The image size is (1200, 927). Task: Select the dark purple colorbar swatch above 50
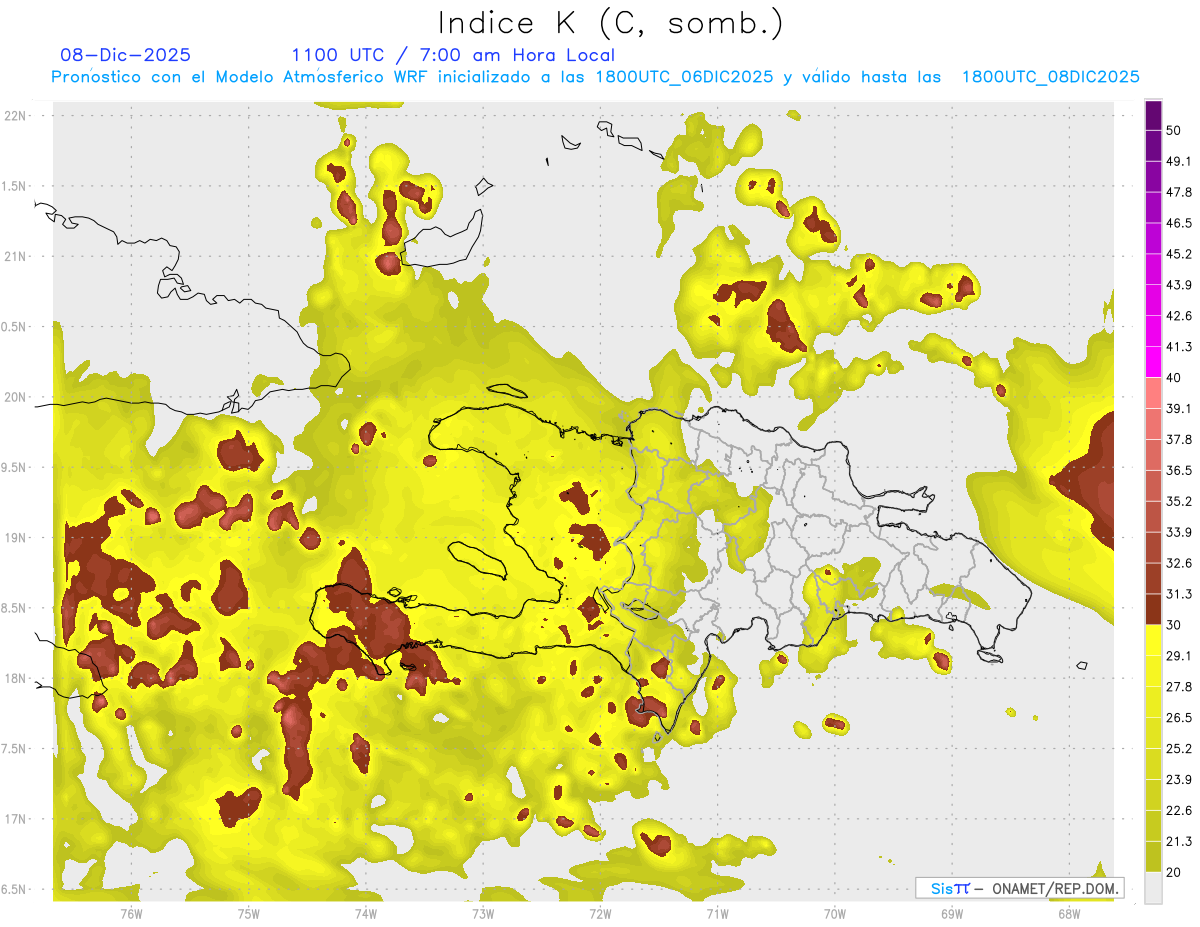click(x=1153, y=117)
